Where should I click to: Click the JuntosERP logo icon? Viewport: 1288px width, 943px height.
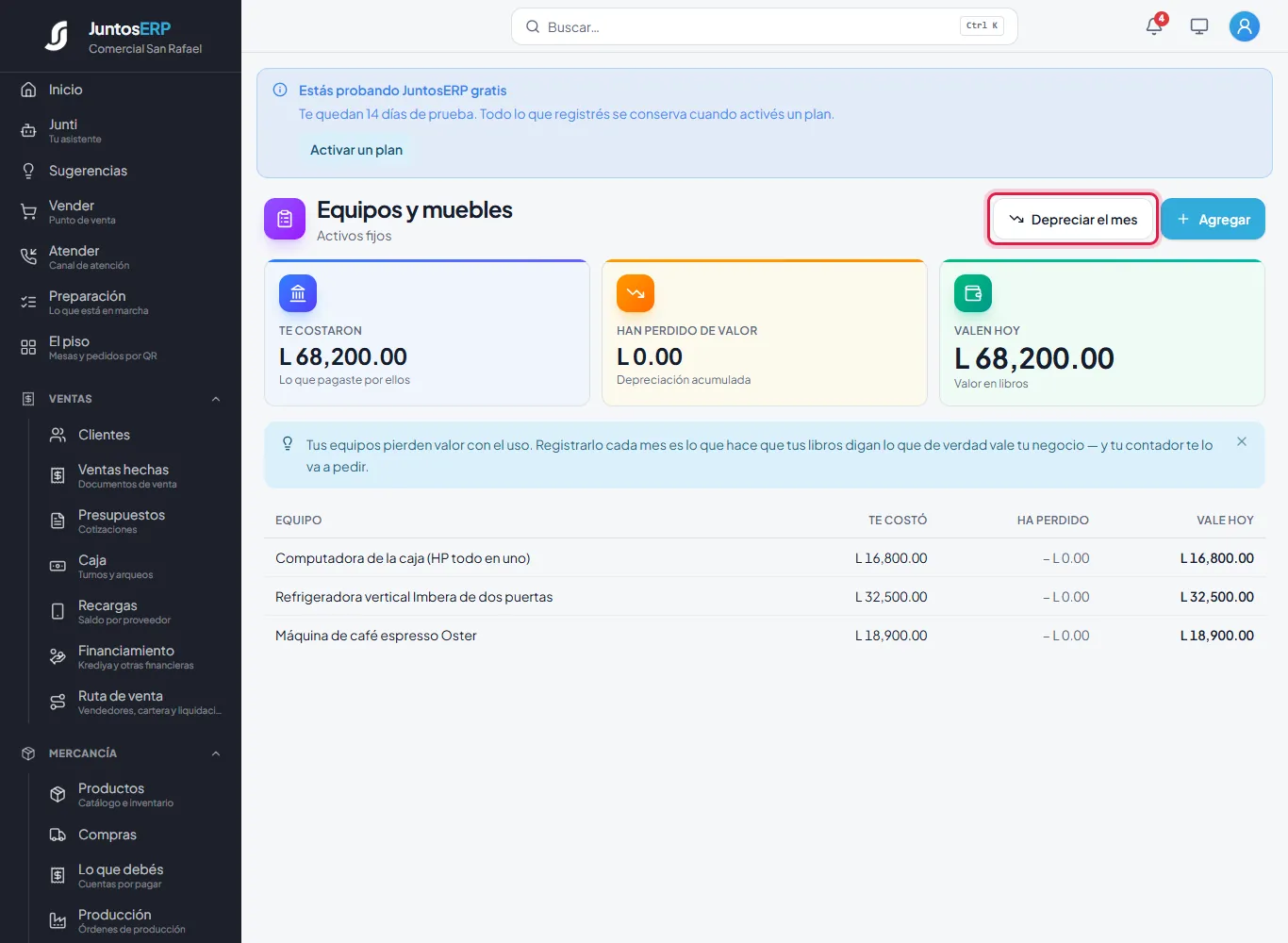[57, 36]
